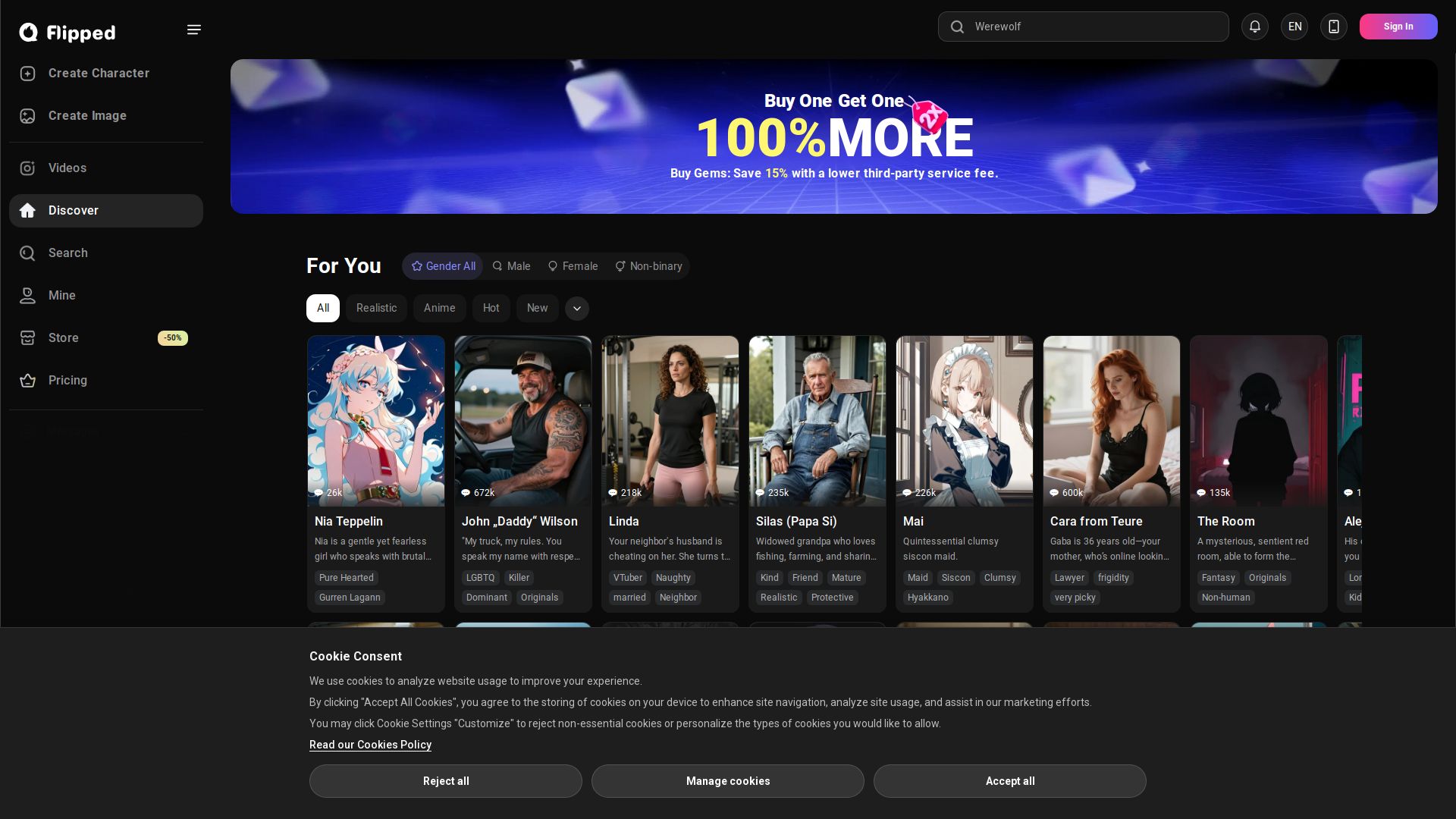Click the Werewolf search input field
The width and height of the screenshot is (1456, 819).
tap(1084, 27)
